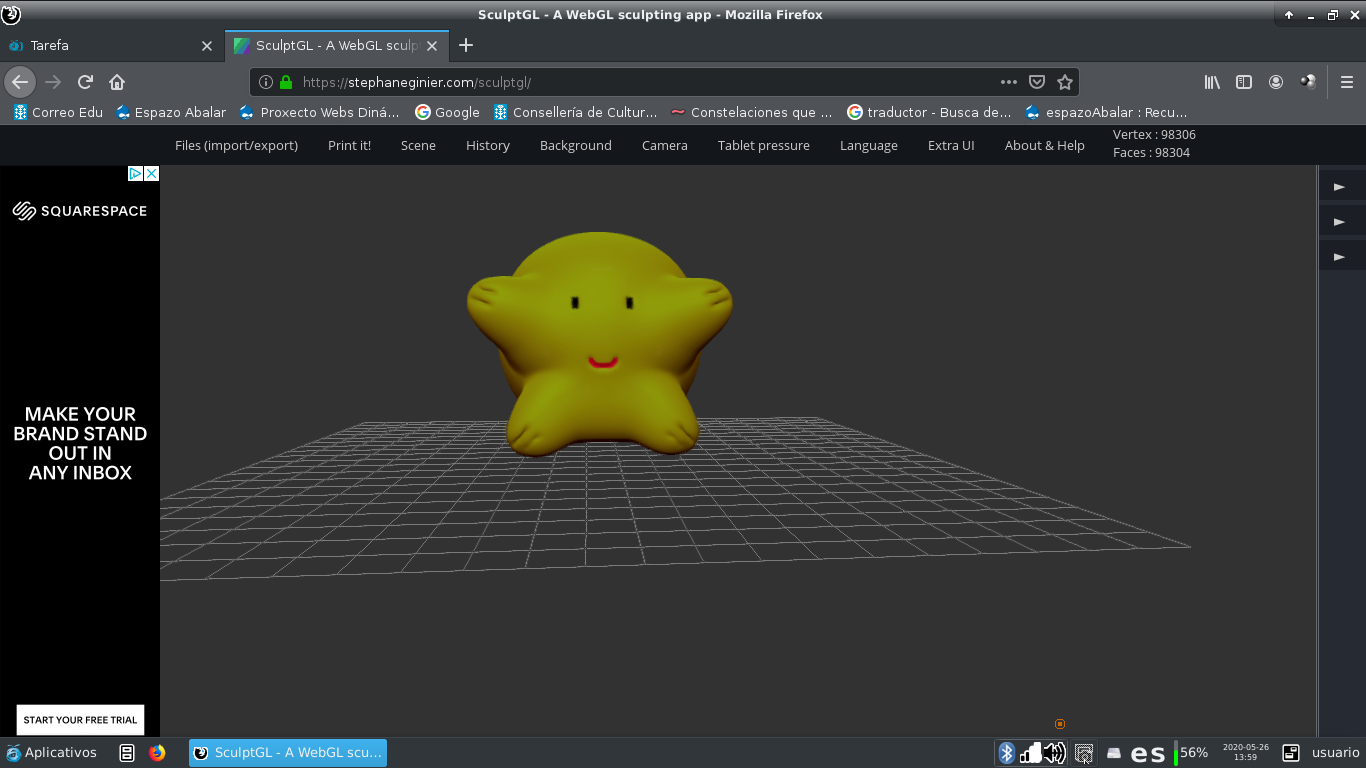This screenshot has width=1366, height=768.
Task: Launch Firefox from the taskbar
Action: coord(157,753)
